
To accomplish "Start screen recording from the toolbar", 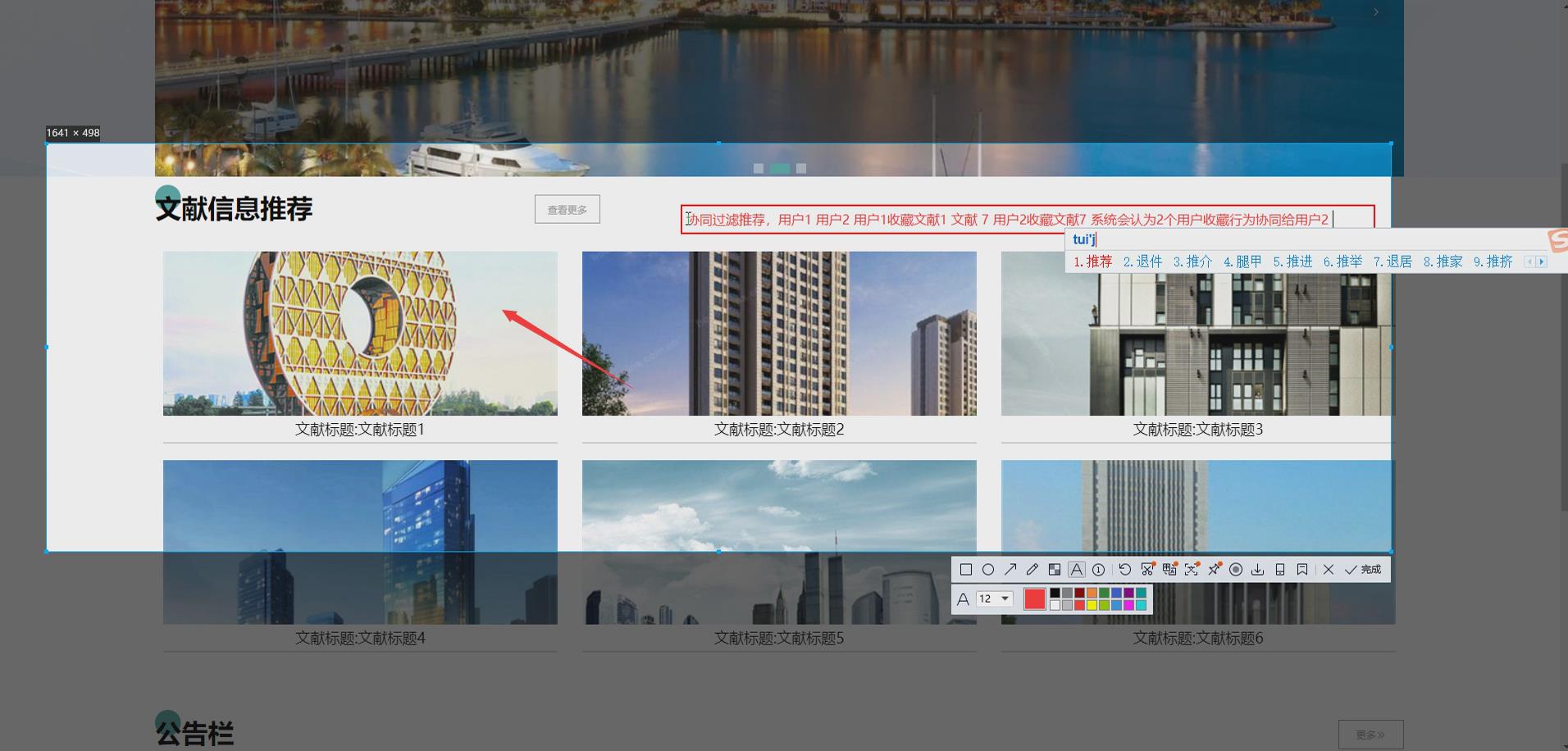I will [1236, 570].
